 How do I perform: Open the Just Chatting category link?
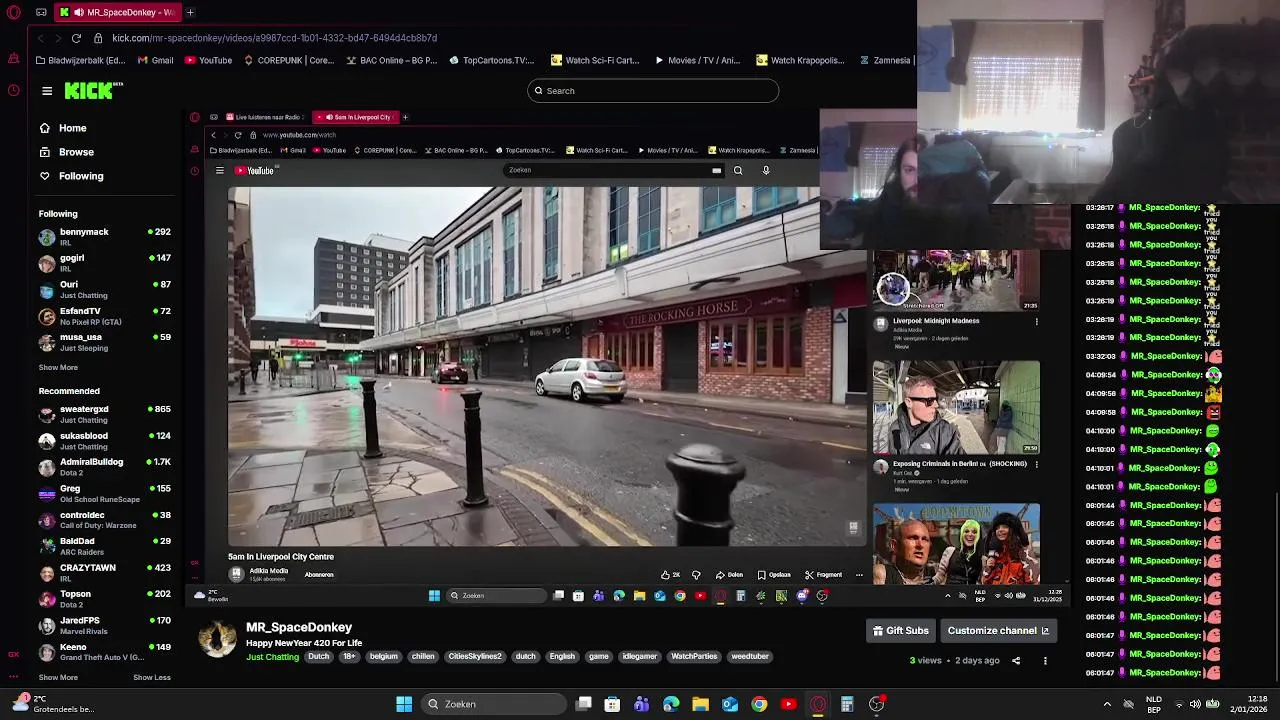[x=272, y=657]
